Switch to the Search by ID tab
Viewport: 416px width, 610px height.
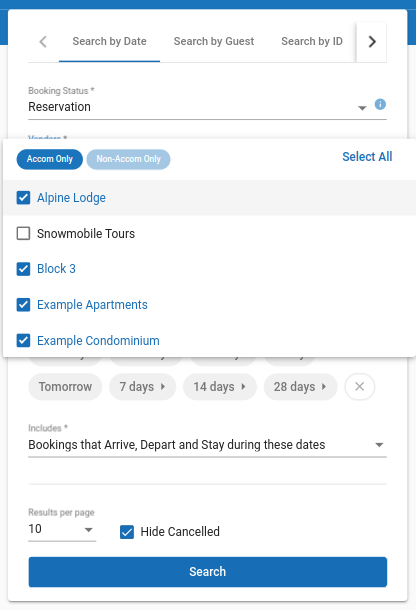point(312,41)
